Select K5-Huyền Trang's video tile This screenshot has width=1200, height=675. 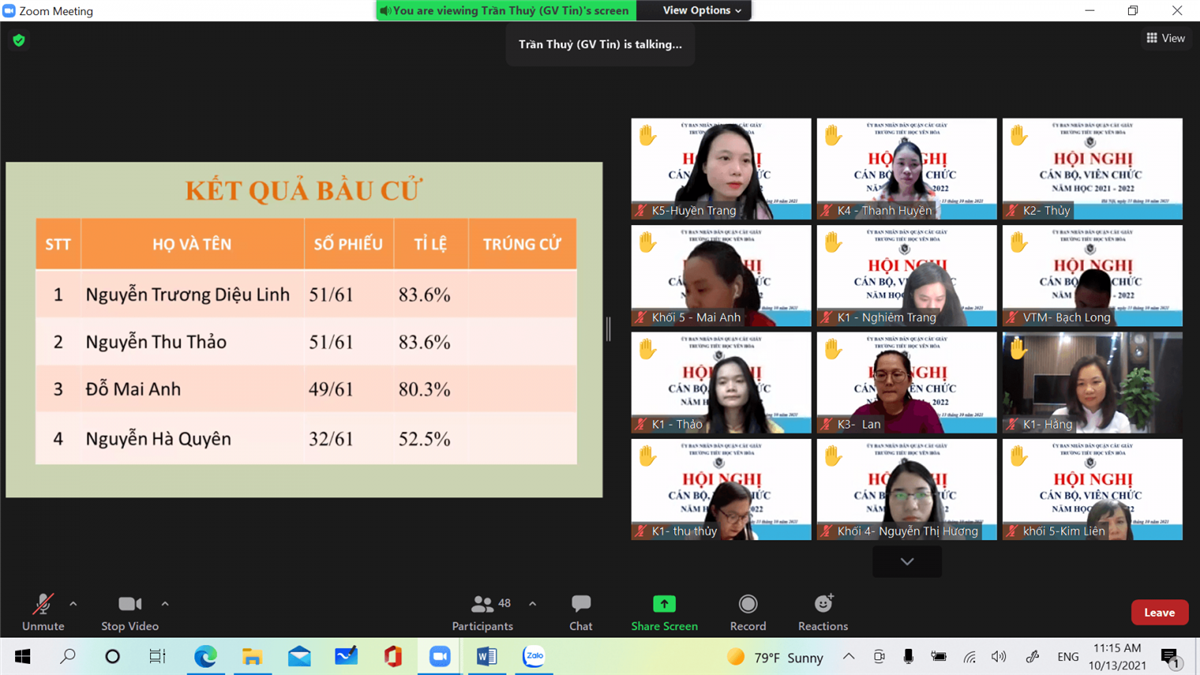click(x=720, y=169)
